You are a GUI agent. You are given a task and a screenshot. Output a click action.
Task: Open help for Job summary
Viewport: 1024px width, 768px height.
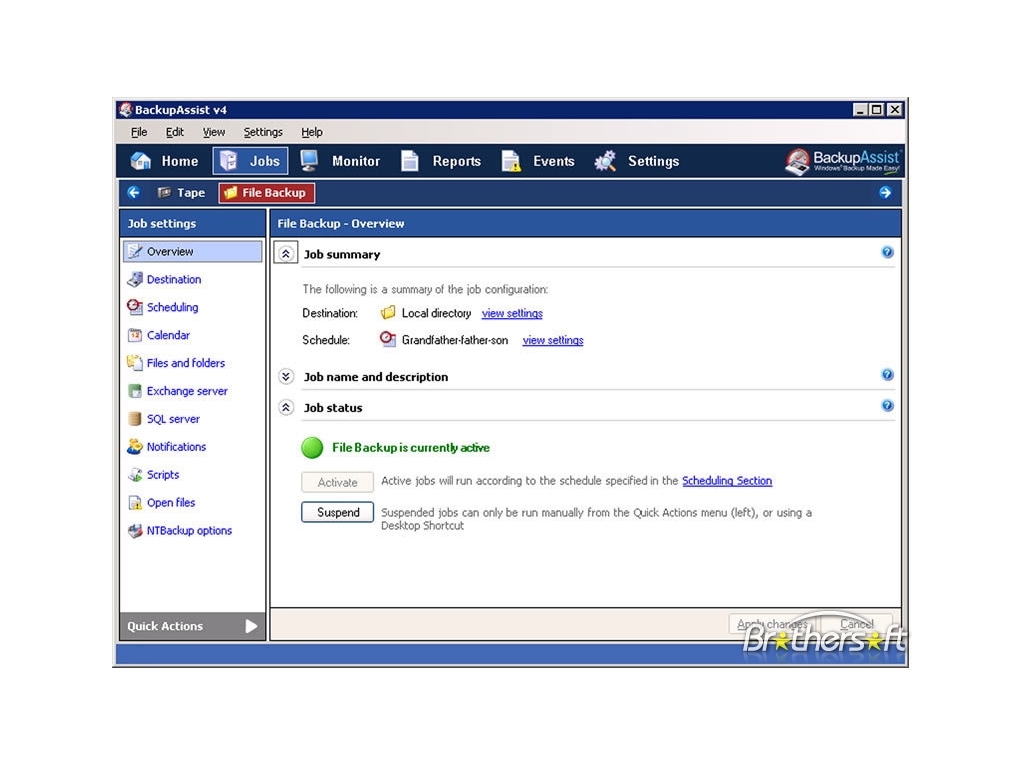point(887,252)
